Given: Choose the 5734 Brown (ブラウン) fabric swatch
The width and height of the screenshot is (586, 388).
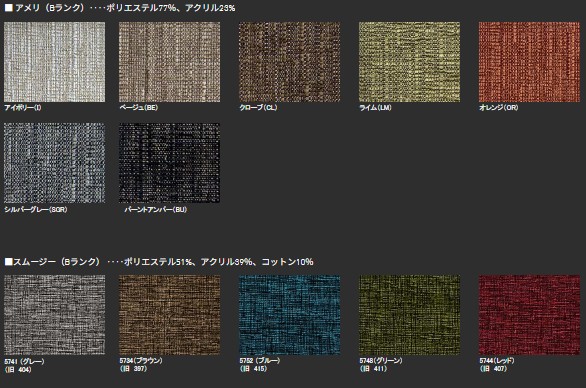Looking at the screenshot, I should [169, 315].
